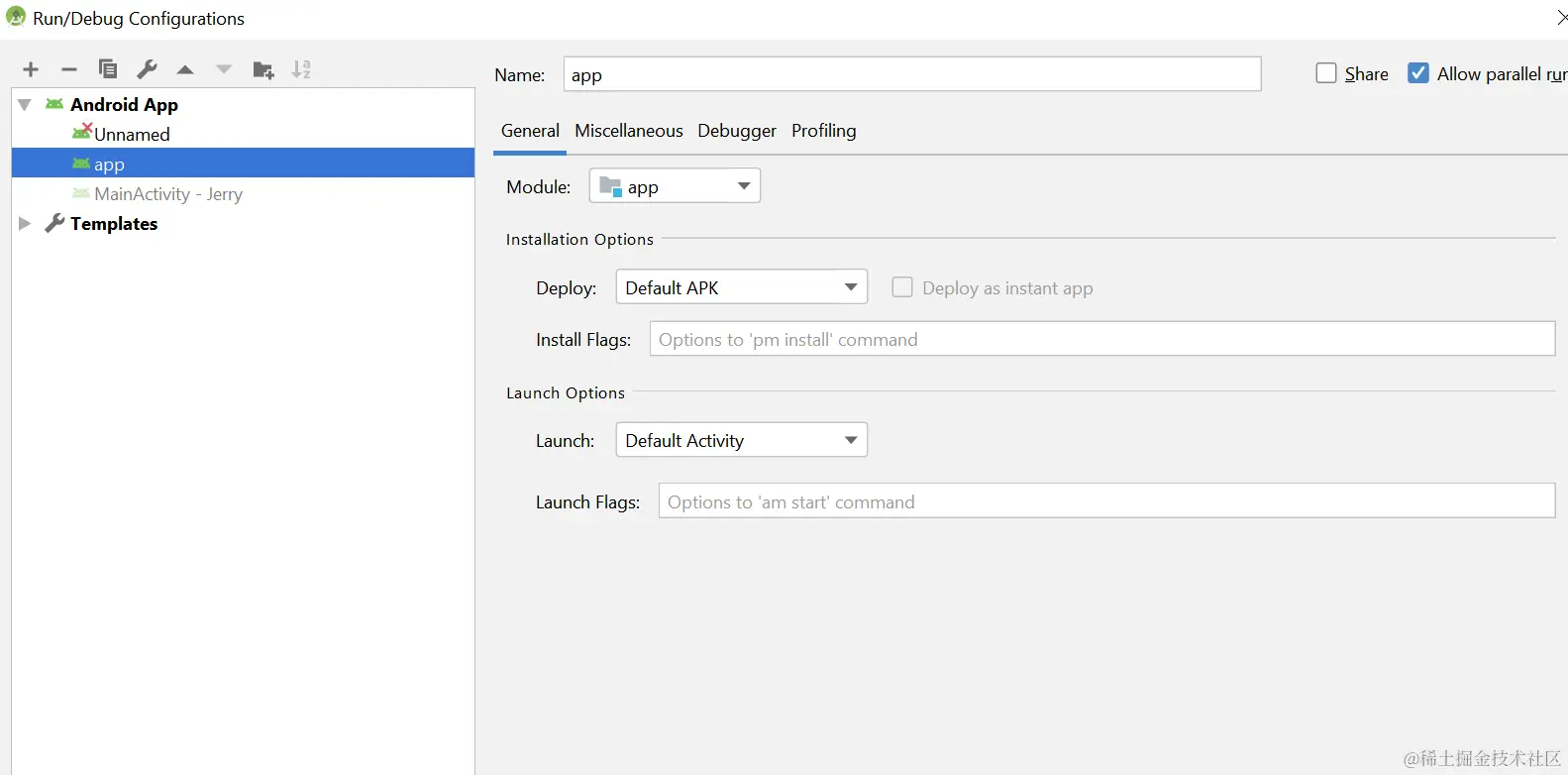Toggle Allow parallel run checkbox
The height and width of the screenshot is (775, 1568).
tap(1418, 73)
